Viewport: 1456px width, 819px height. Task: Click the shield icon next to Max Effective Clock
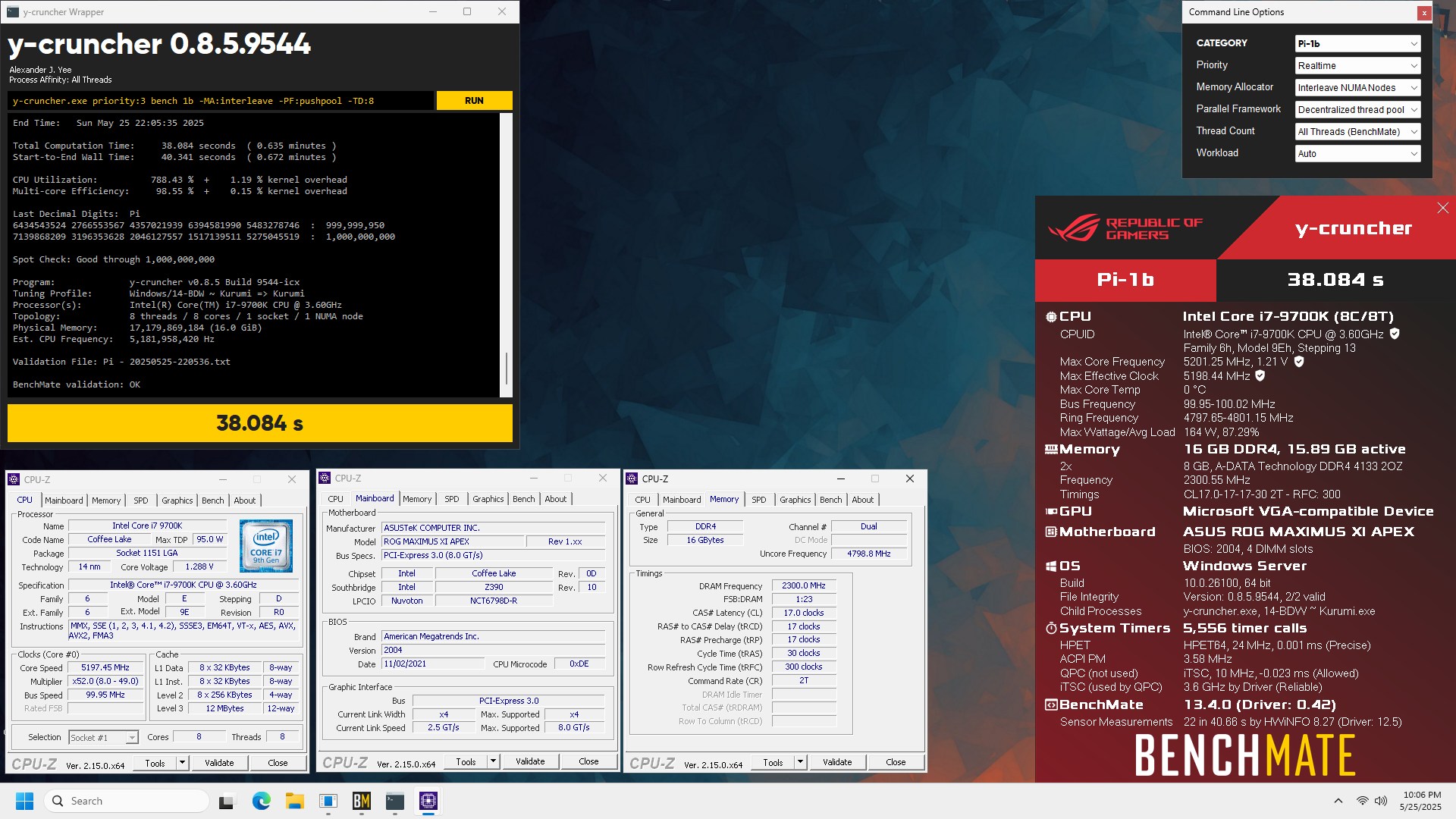click(x=1260, y=375)
